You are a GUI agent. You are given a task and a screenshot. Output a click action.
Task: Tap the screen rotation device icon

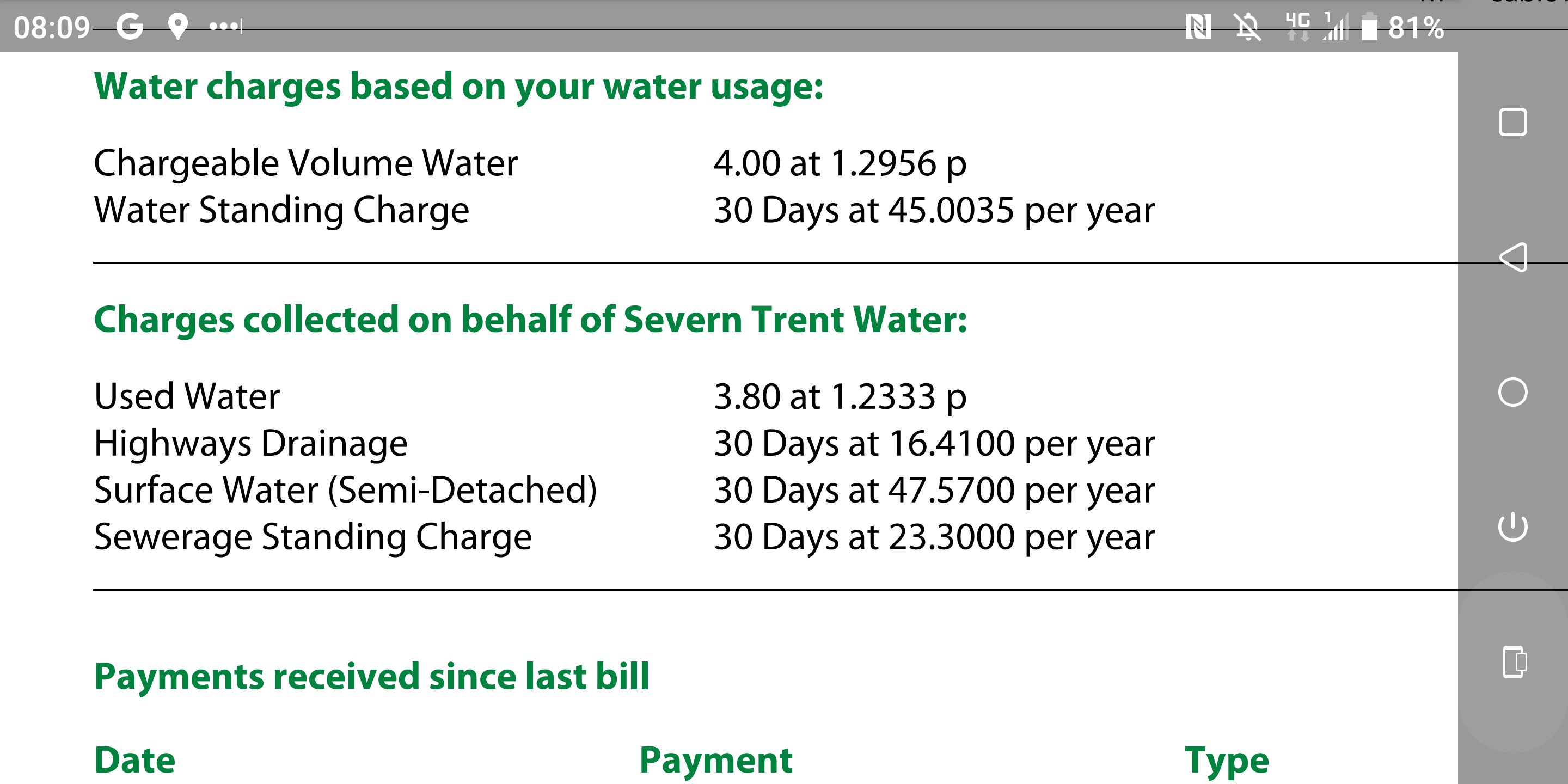(1514, 661)
